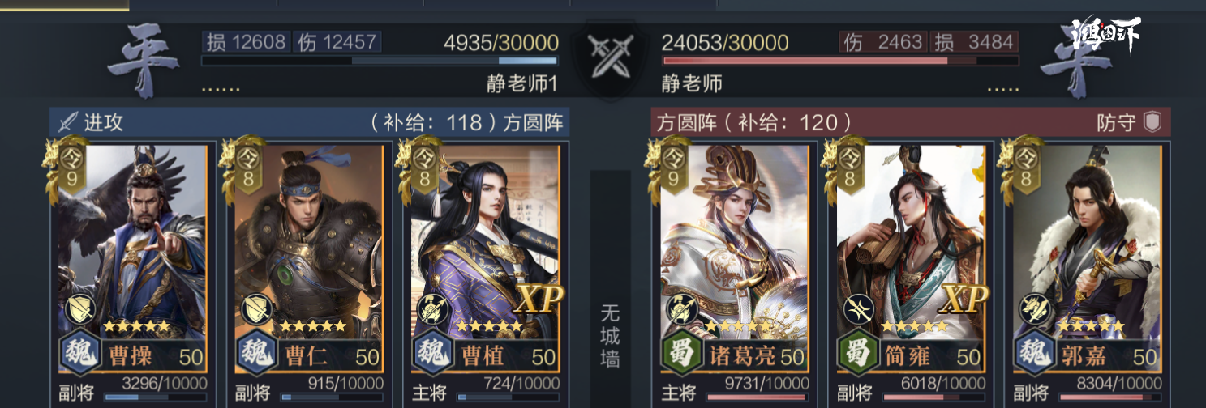Click the 蜀 faction badge on 诸葛亮
This screenshot has height=408, width=1206.
(x=679, y=355)
